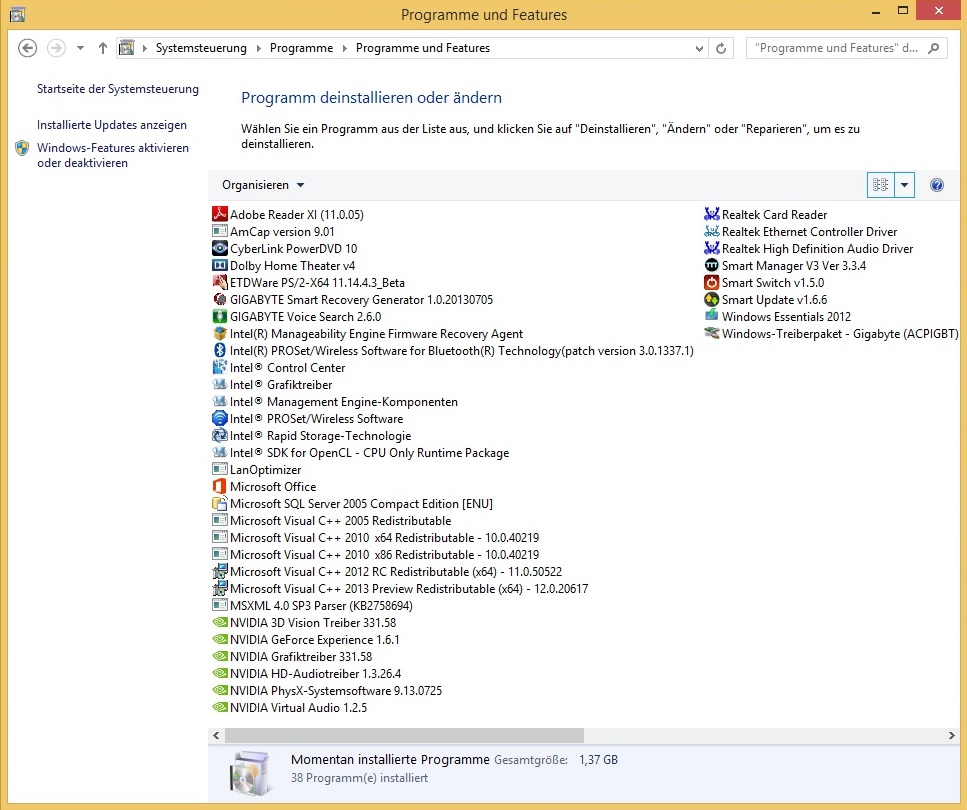Click the Smart Switch v1.5.0 icon
The width and height of the screenshot is (967, 810).
[x=712, y=282]
